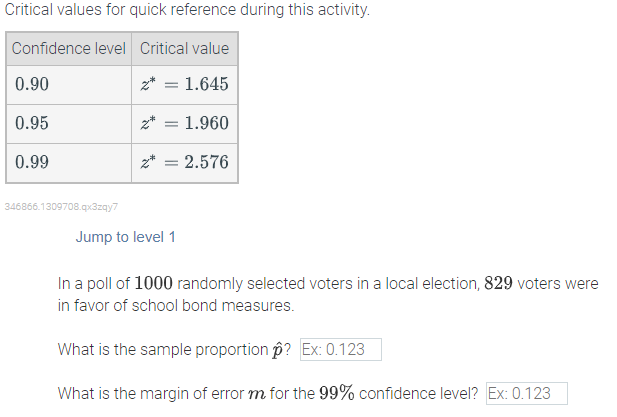The width and height of the screenshot is (617, 417).
Task: Click the Critical values quick reference heading
Action: pos(187,9)
